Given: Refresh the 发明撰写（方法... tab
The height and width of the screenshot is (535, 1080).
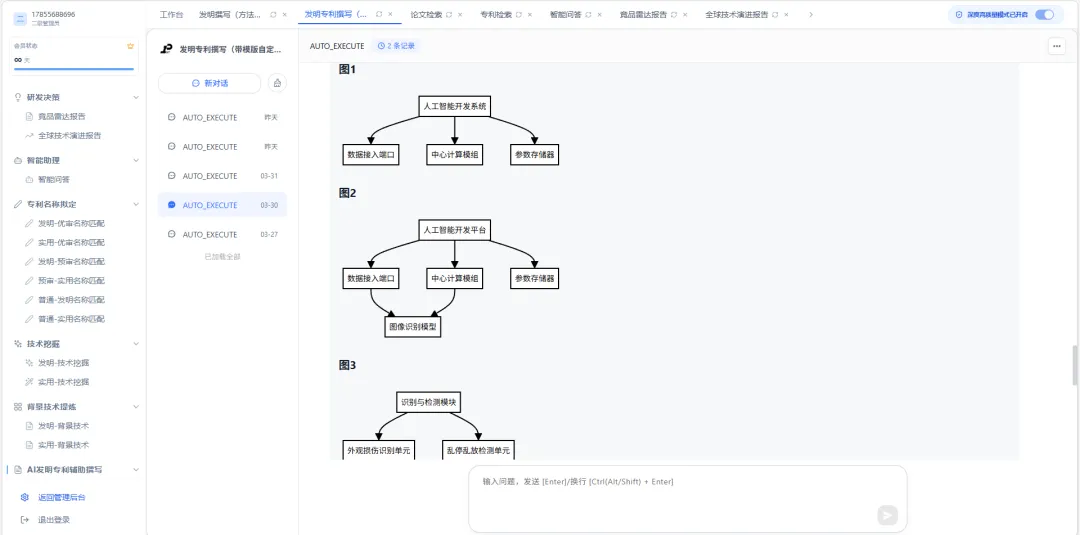Looking at the screenshot, I should click(x=273, y=14).
